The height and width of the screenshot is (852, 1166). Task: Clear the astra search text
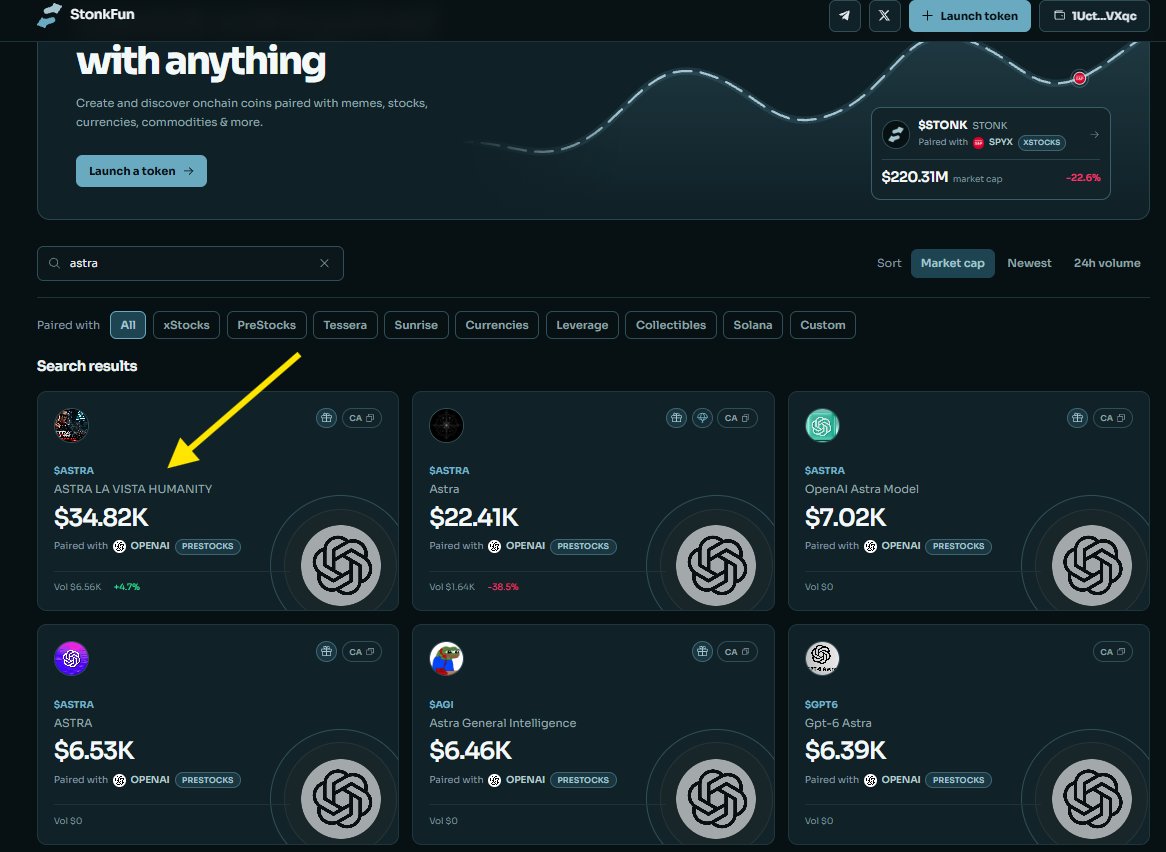(x=324, y=263)
